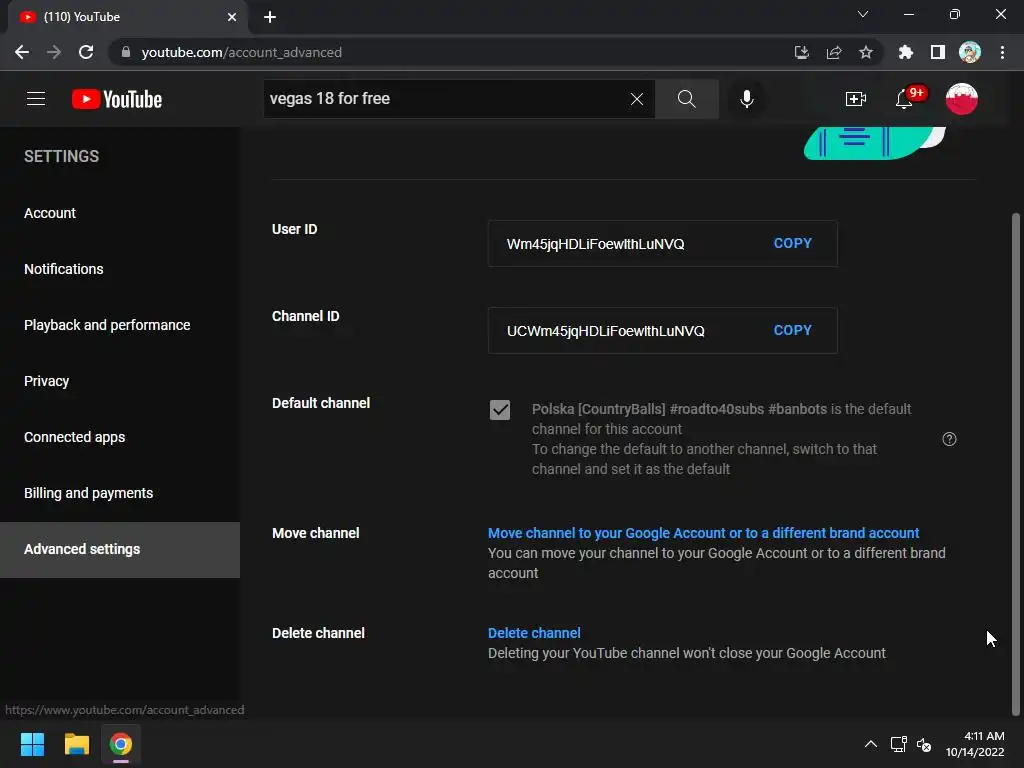Screen dimensions: 1024x768
Task: Click the Default channel help icon
Action: 949,439
